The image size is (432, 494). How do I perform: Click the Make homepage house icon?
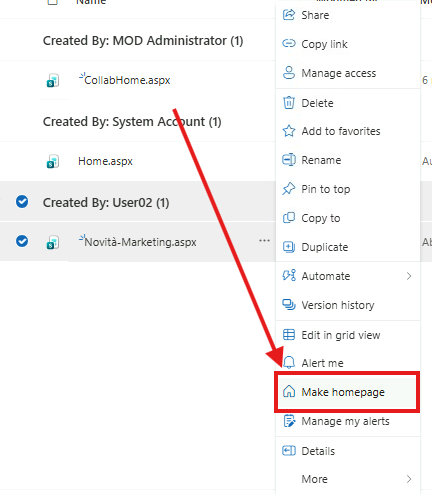(289, 392)
